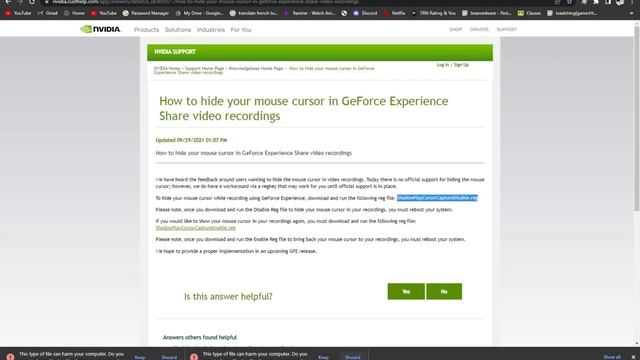Click the NVIDIA SUPPORT green banner title

(x=175, y=52)
